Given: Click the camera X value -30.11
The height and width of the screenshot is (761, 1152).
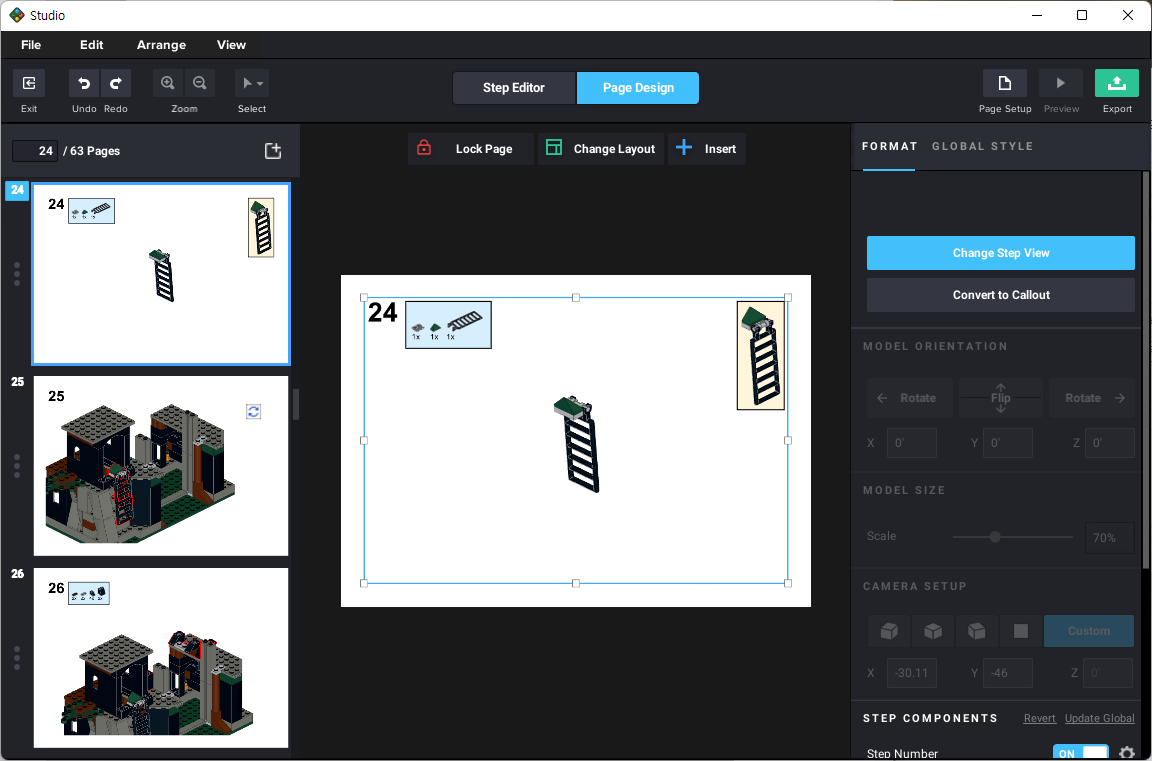Looking at the screenshot, I should (912, 673).
